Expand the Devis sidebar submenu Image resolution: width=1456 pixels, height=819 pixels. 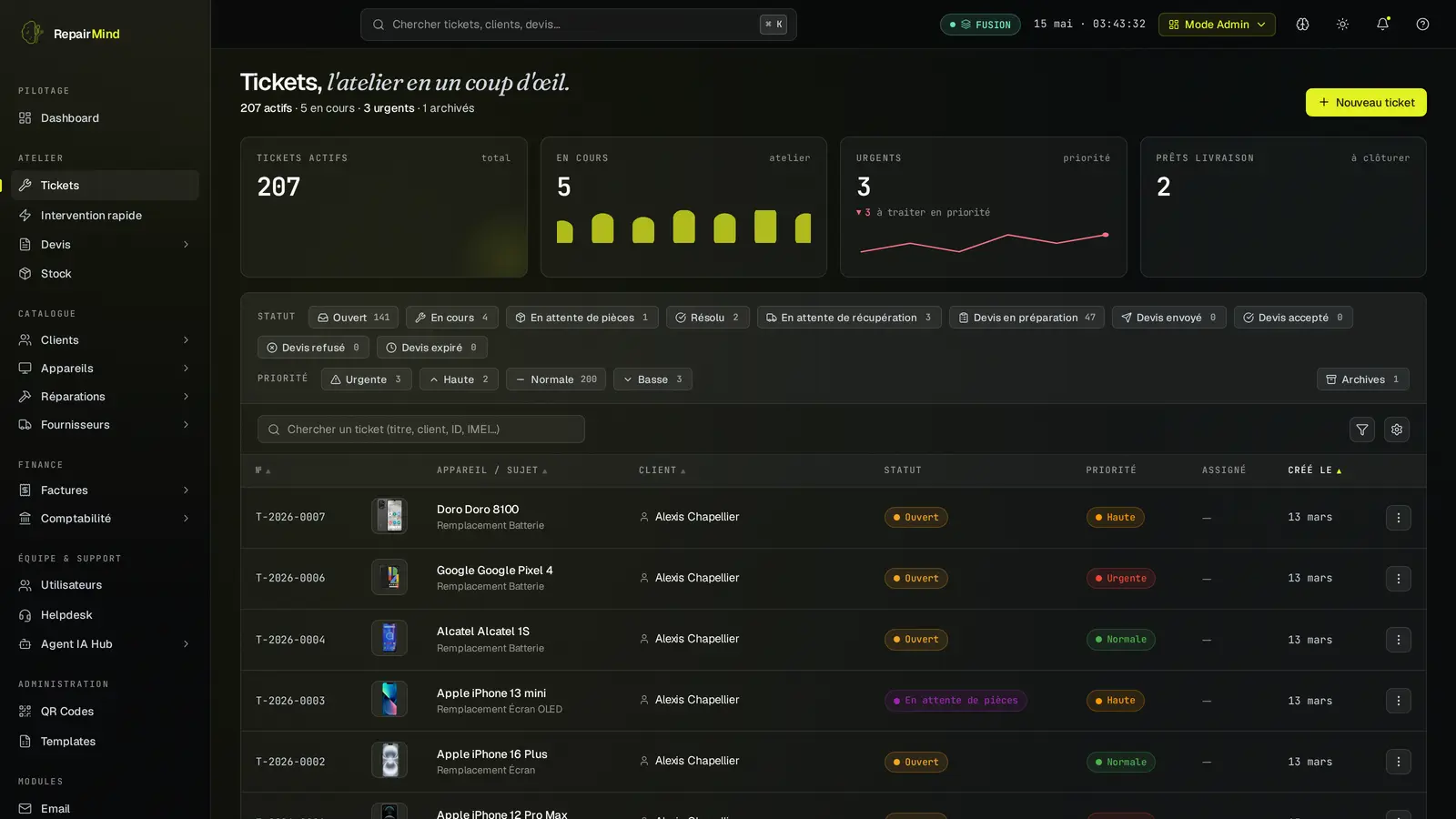(x=187, y=245)
